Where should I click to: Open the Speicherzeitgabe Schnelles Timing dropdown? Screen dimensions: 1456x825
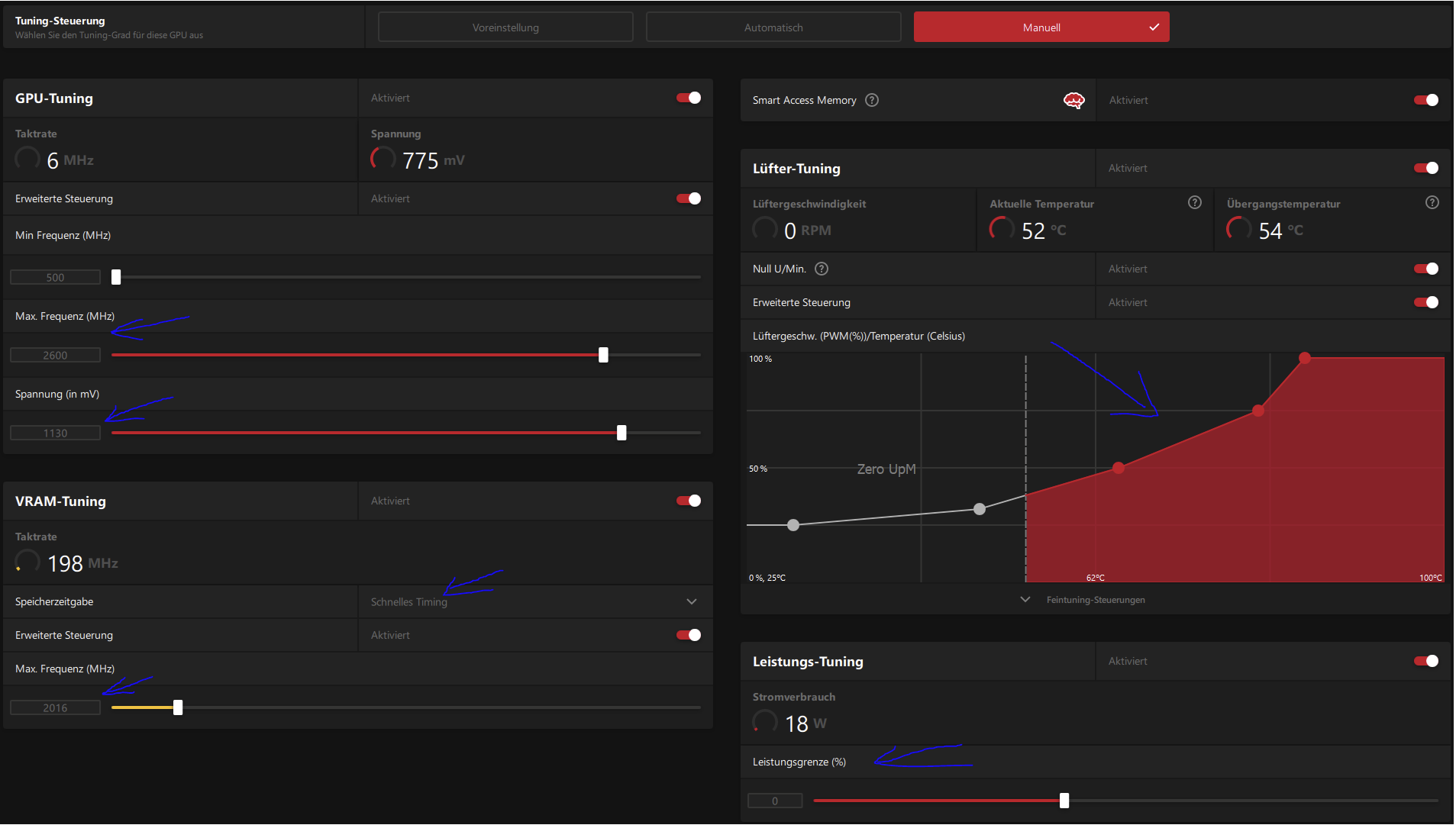pyautogui.click(x=535, y=602)
